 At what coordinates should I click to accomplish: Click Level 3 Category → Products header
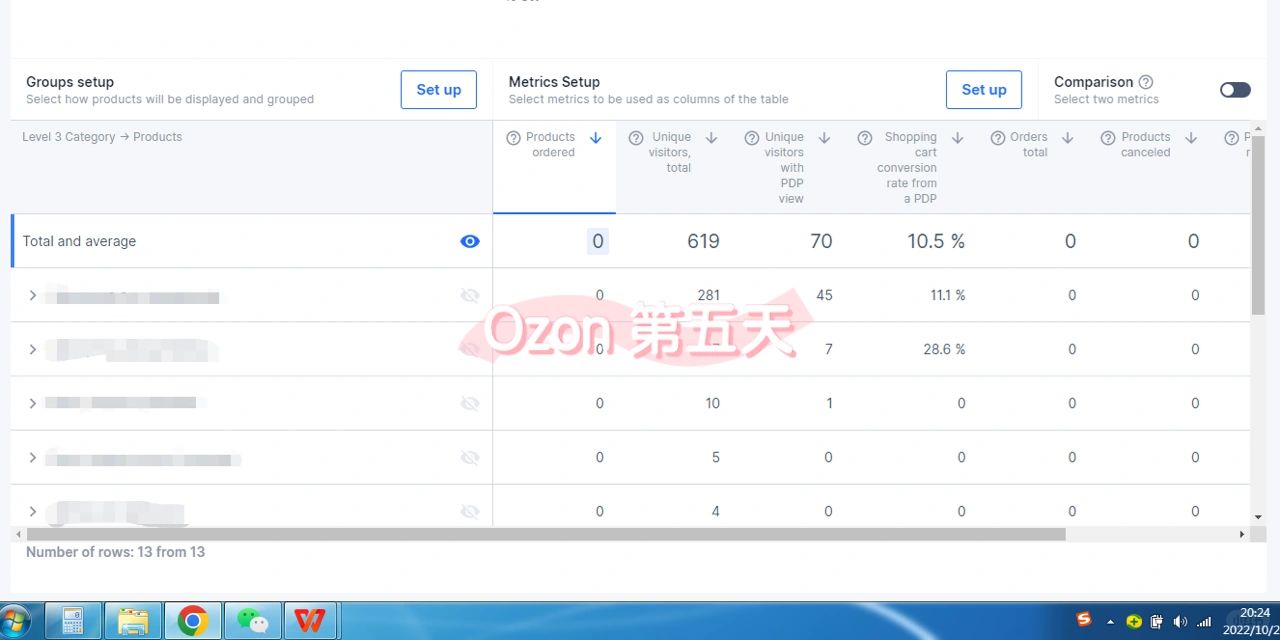pyautogui.click(x=102, y=137)
